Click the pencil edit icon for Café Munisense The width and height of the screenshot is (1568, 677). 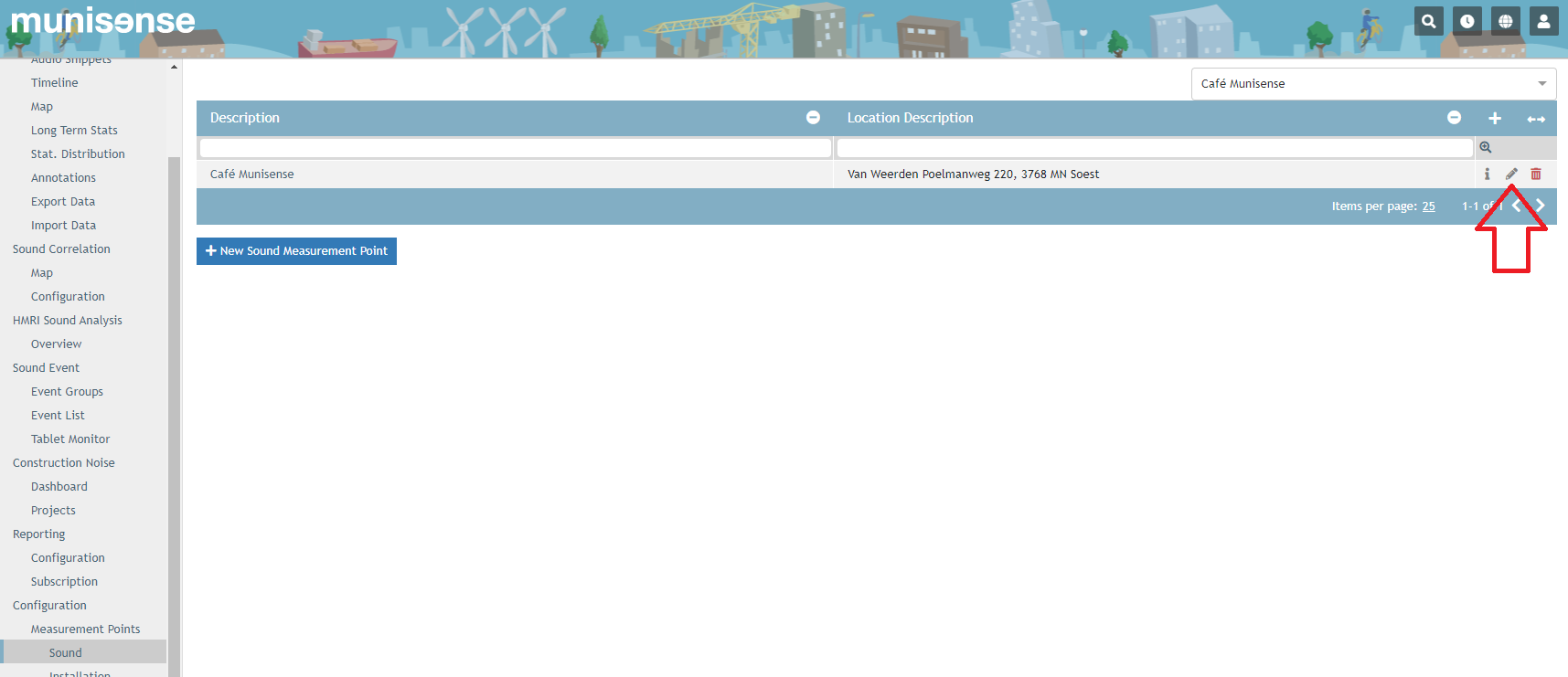pos(1511,175)
